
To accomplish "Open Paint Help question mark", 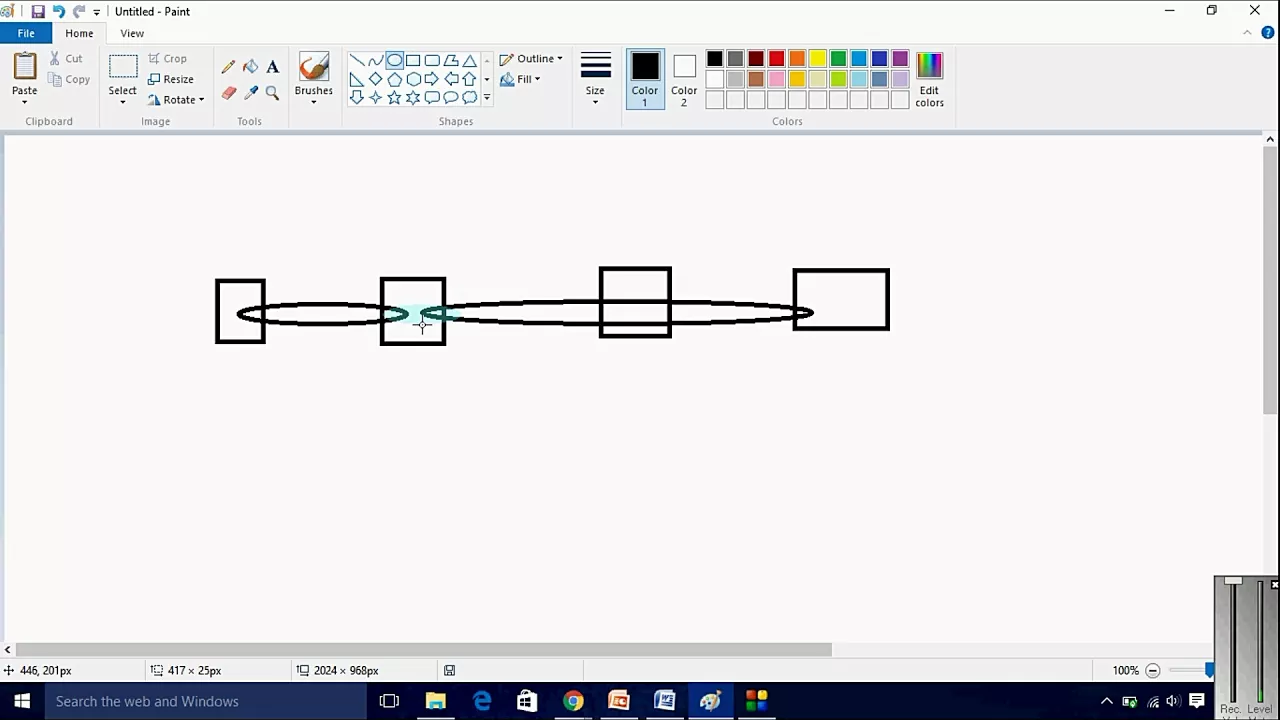I will click(x=1268, y=33).
